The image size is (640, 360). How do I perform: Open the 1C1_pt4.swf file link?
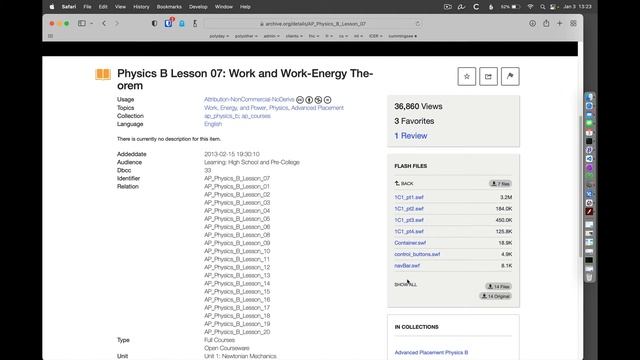[409, 231]
